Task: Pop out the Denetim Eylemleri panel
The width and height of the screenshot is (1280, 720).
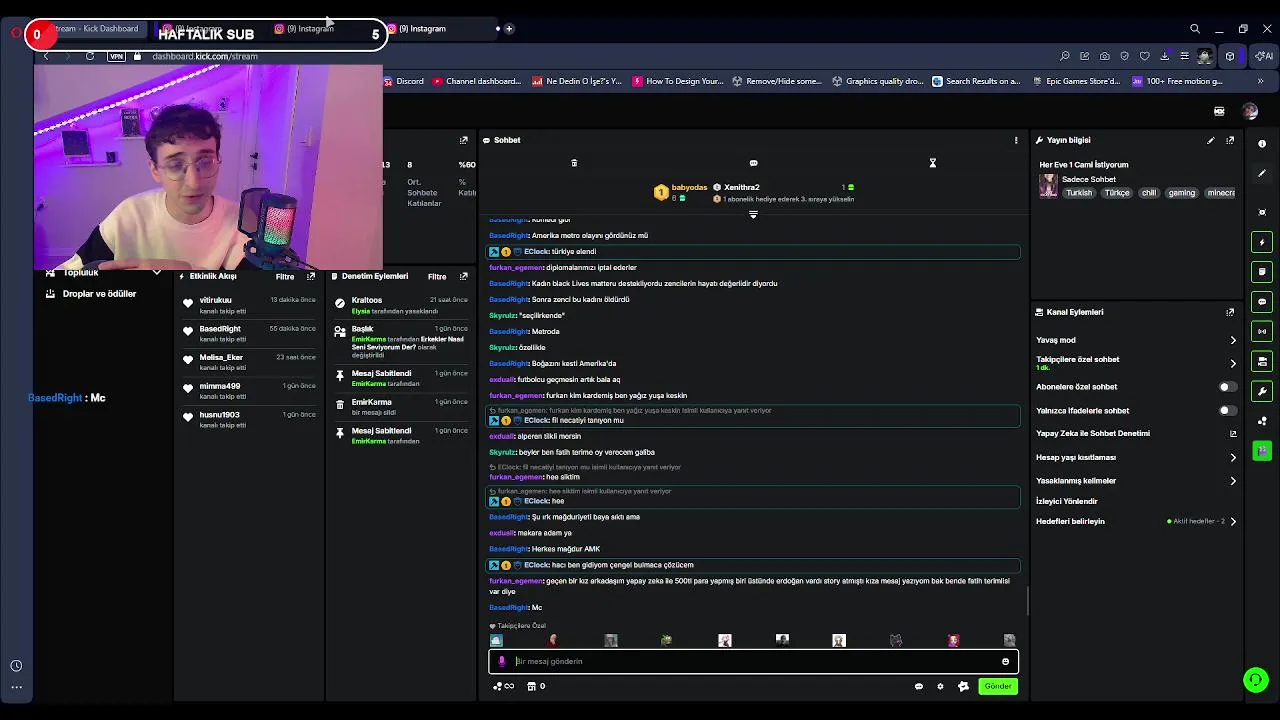Action: tap(463, 276)
